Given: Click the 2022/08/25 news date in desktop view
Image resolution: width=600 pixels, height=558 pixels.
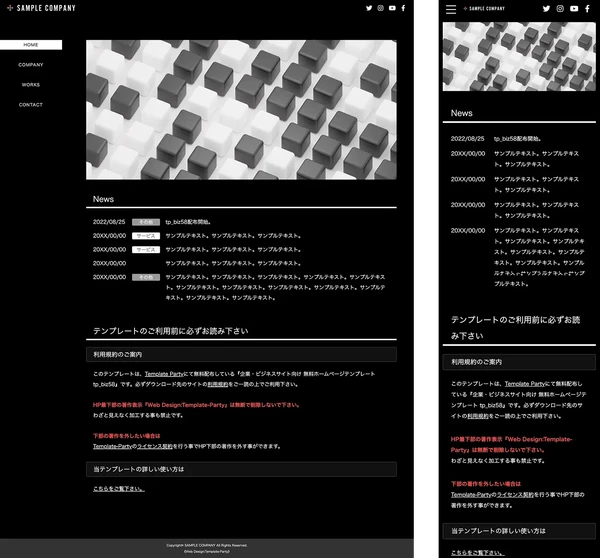Looking at the screenshot, I should pos(109,222).
